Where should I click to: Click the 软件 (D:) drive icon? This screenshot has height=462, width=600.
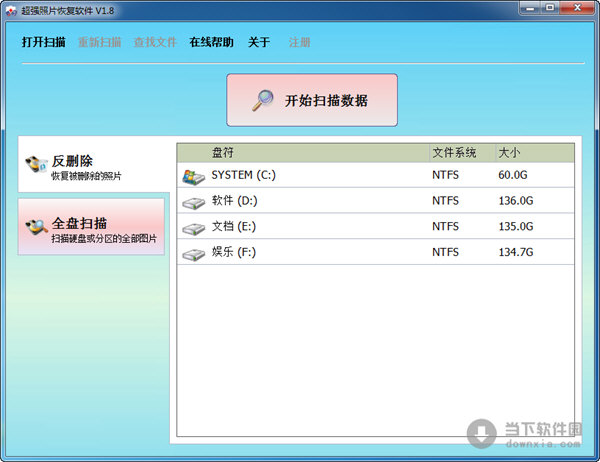click(193, 202)
